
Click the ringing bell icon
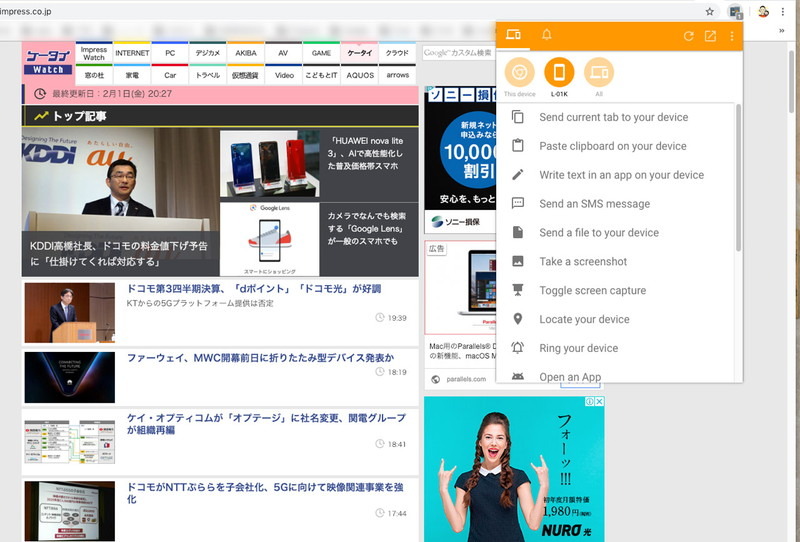click(x=518, y=348)
